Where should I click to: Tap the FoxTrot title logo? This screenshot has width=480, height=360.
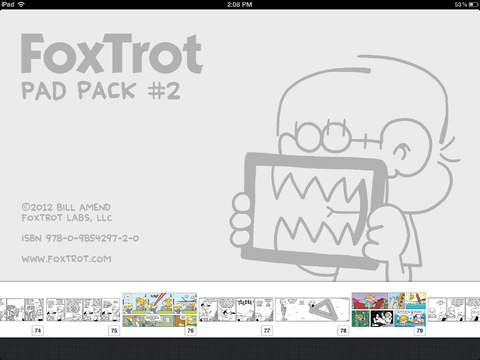[112, 53]
